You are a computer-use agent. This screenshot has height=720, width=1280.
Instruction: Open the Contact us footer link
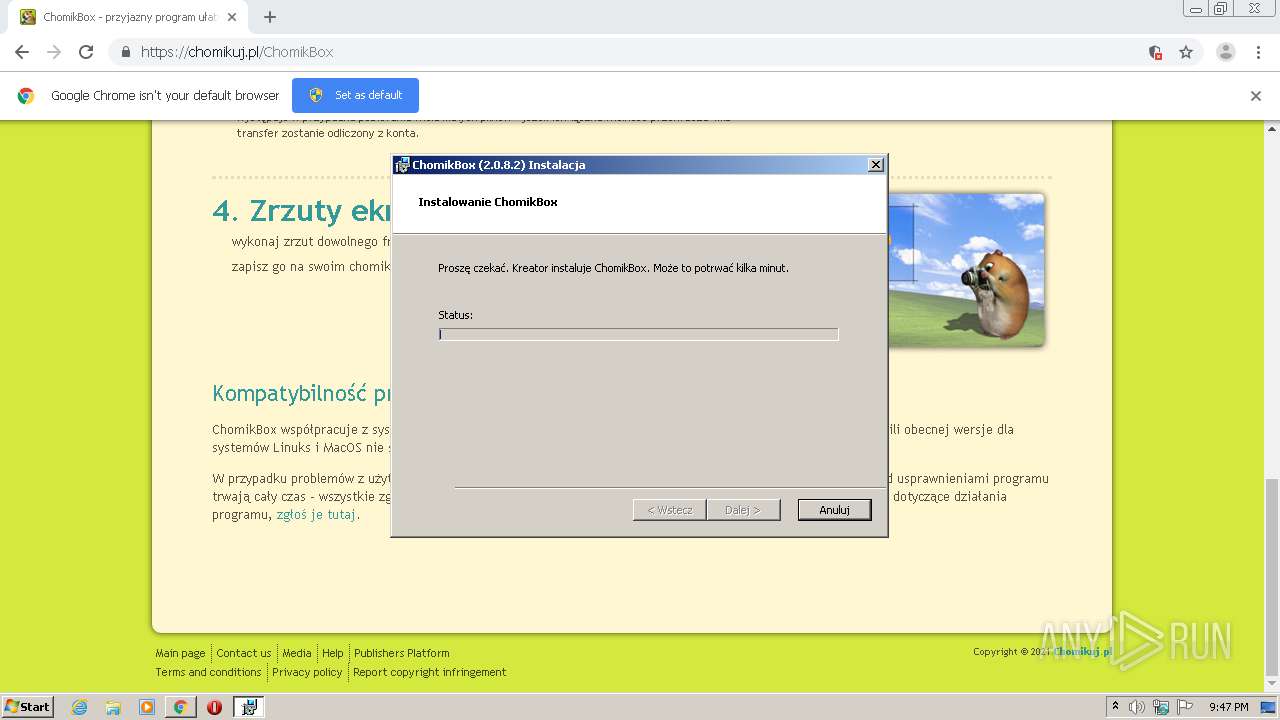tap(244, 653)
